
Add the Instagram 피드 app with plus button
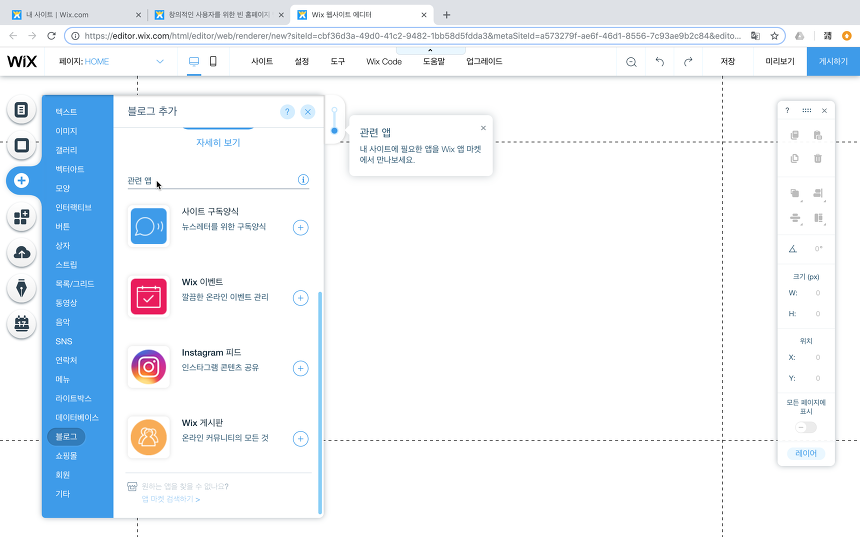click(x=301, y=368)
